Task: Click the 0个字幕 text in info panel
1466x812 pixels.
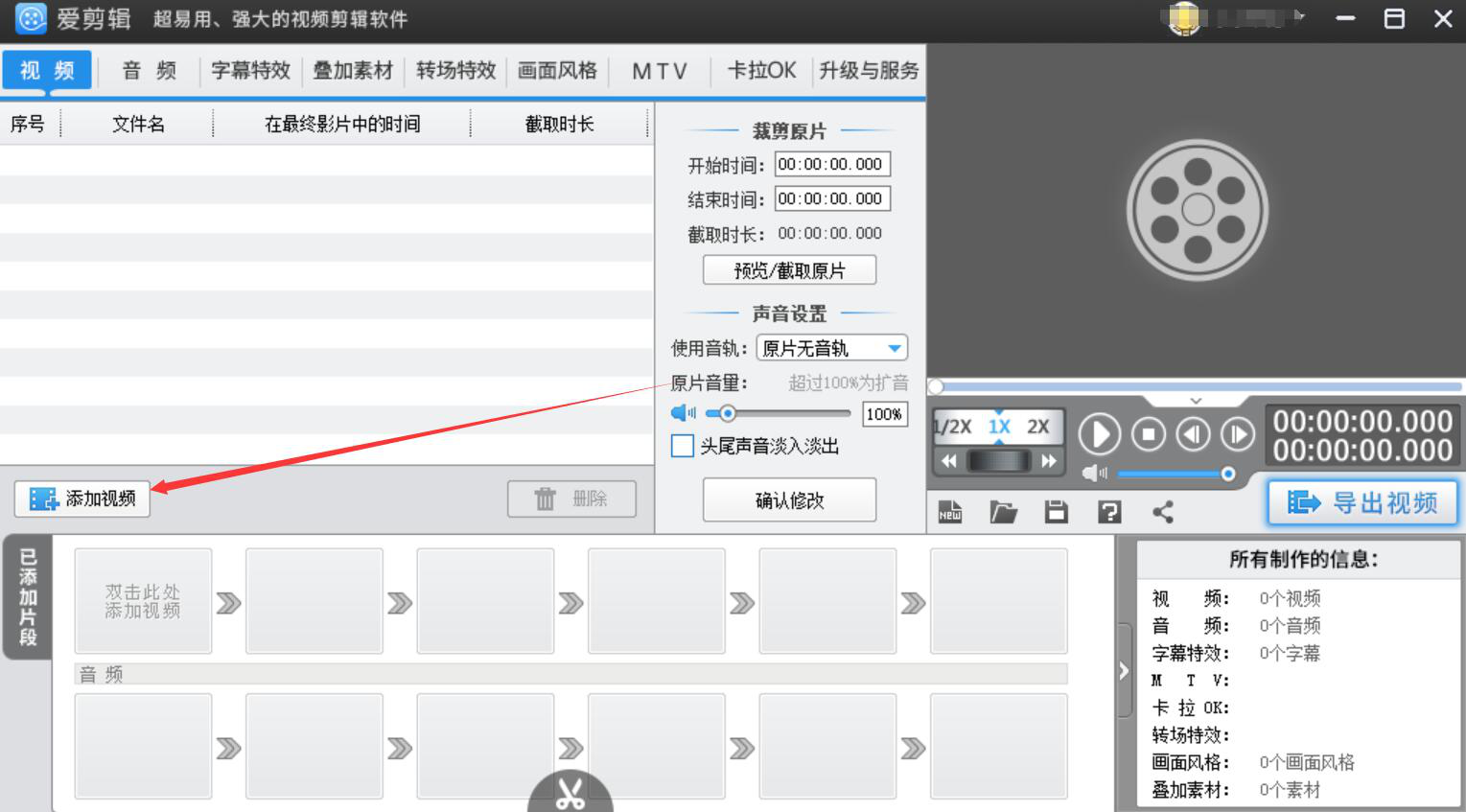Action: coord(1290,653)
